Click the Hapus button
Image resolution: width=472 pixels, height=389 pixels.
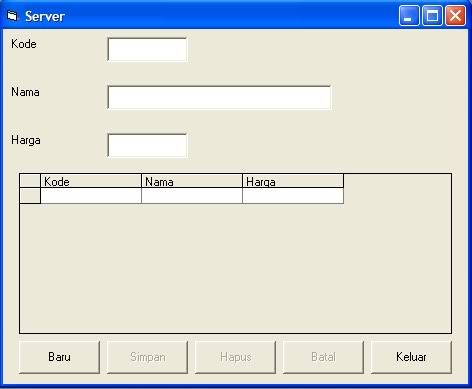(x=235, y=357)
